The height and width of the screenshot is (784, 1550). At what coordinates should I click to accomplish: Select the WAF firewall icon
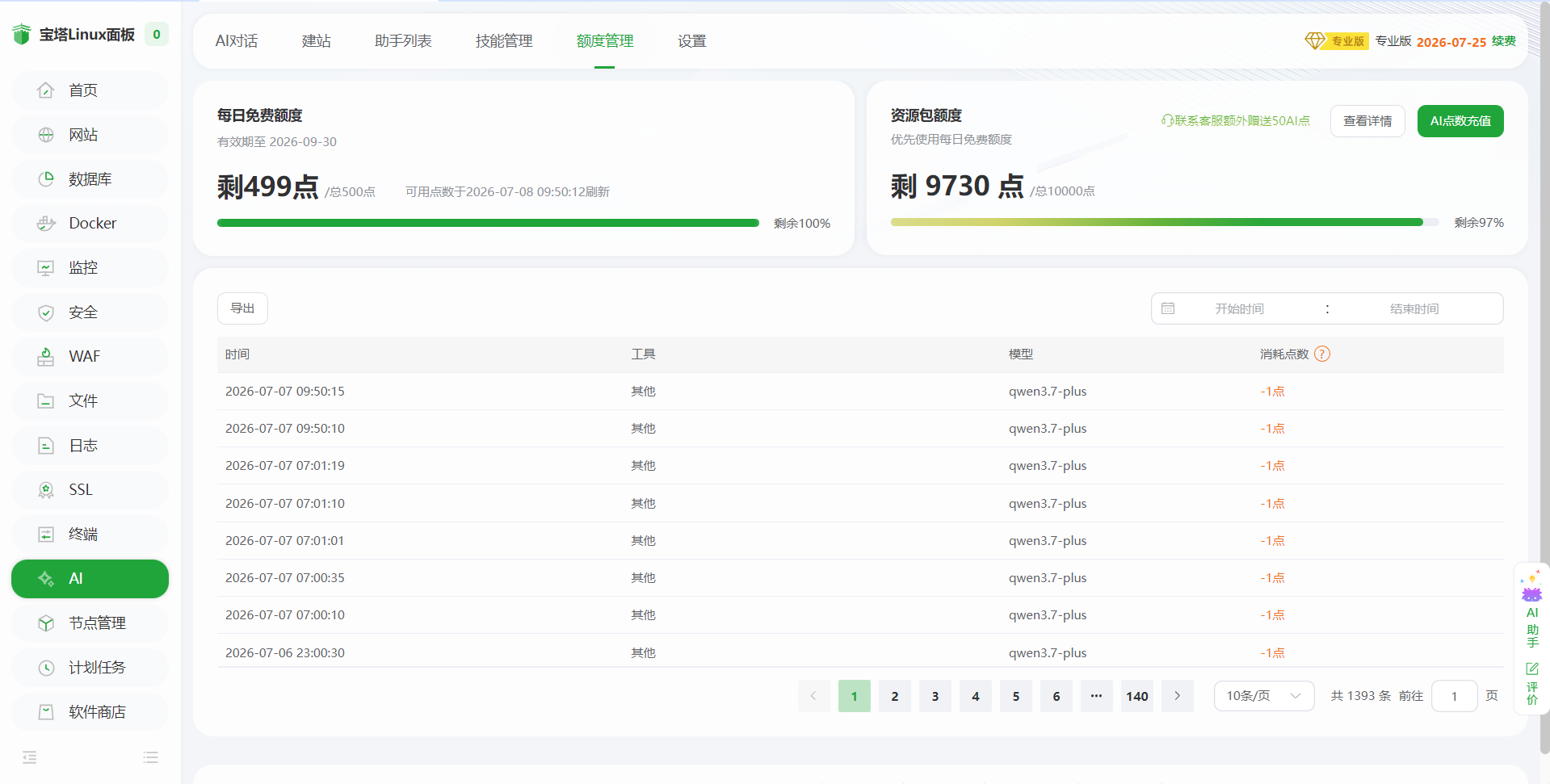(46, 357)
